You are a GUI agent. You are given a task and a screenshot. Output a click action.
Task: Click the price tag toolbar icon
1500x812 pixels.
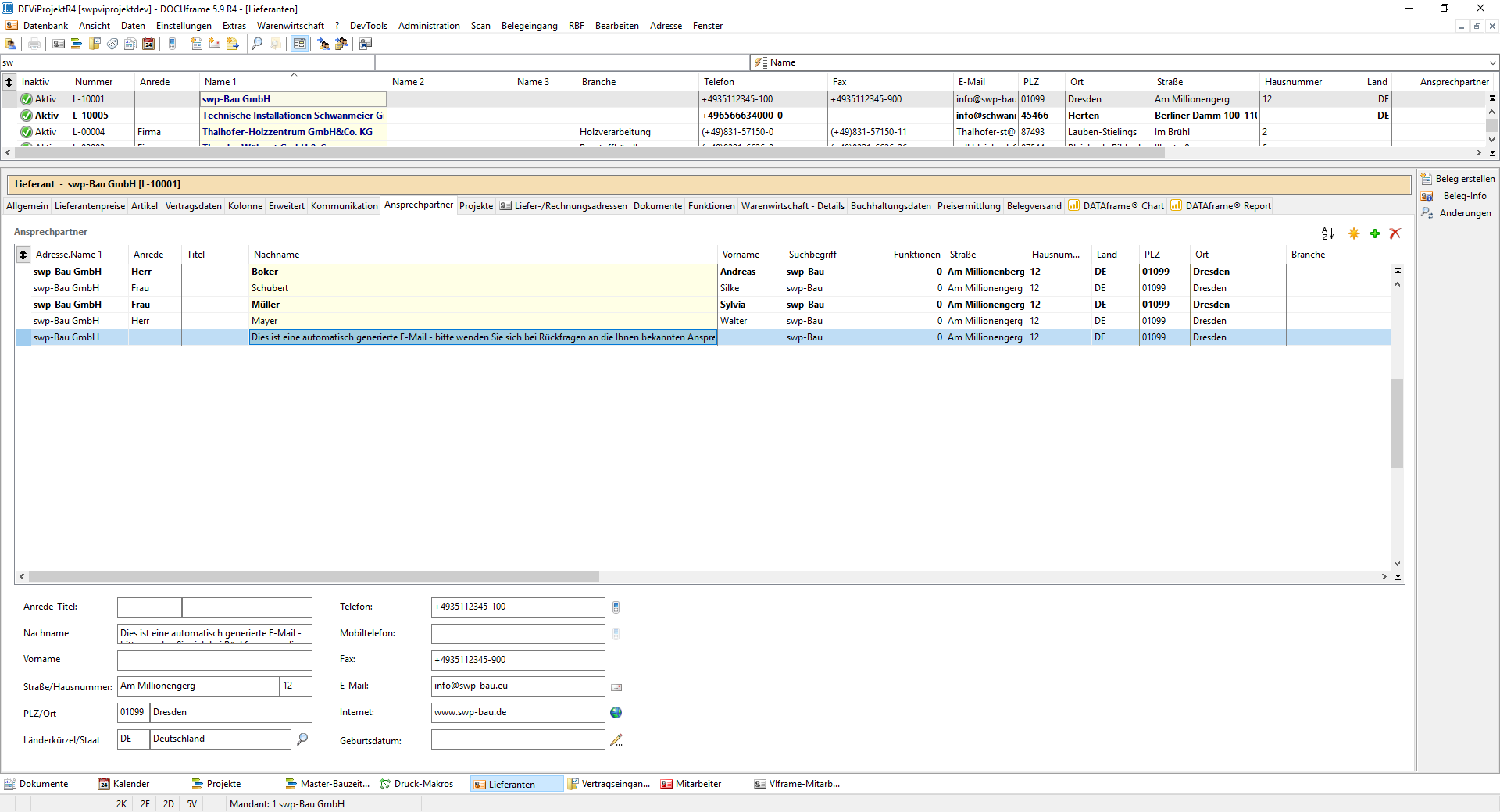pos(112,44)
